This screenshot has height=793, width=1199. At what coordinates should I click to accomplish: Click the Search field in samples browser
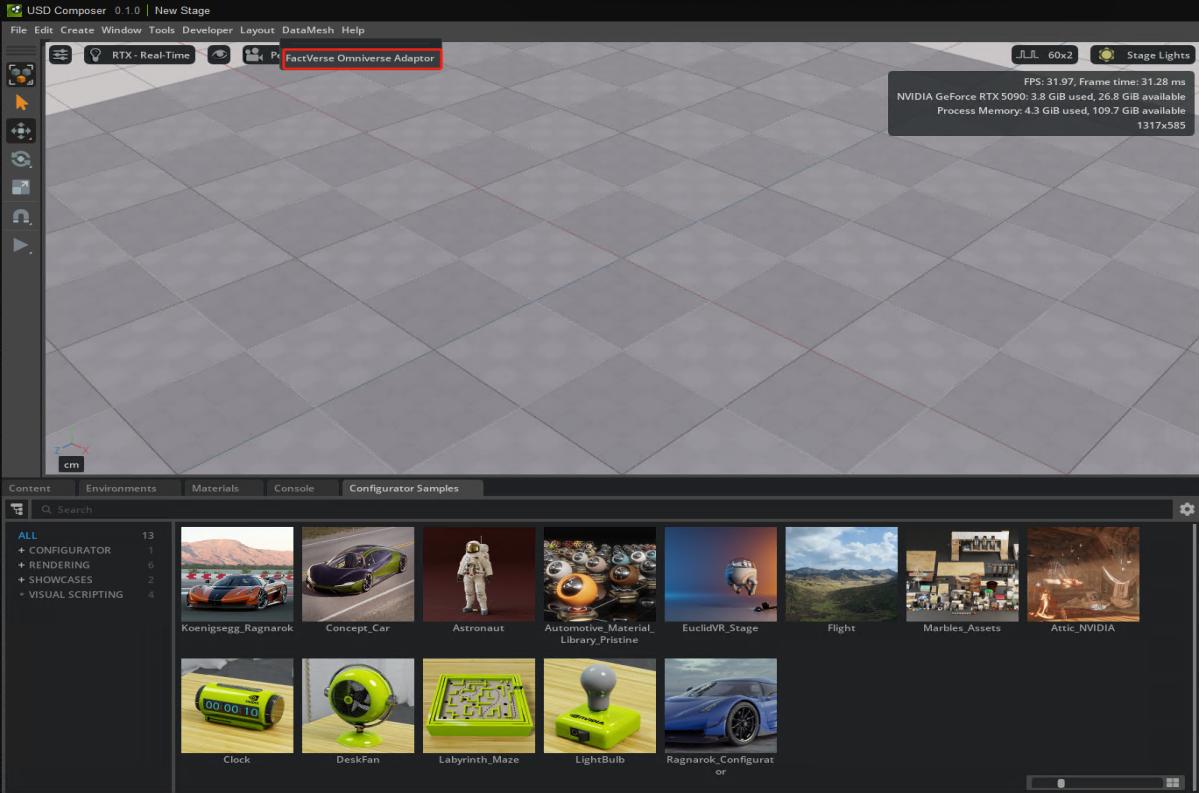(602, 509)
